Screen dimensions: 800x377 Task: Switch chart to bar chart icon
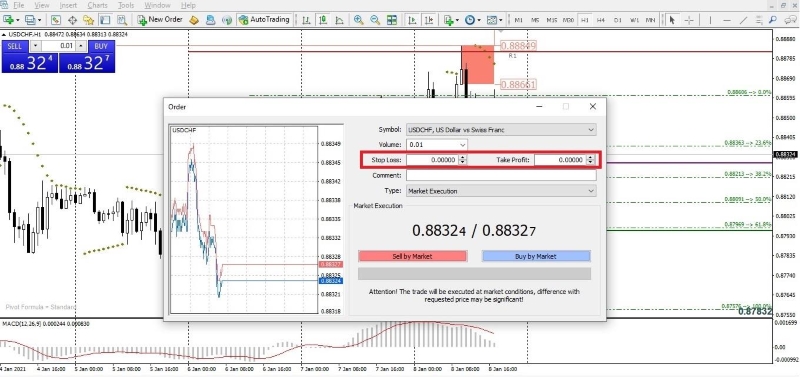click(x=306, y=20)
